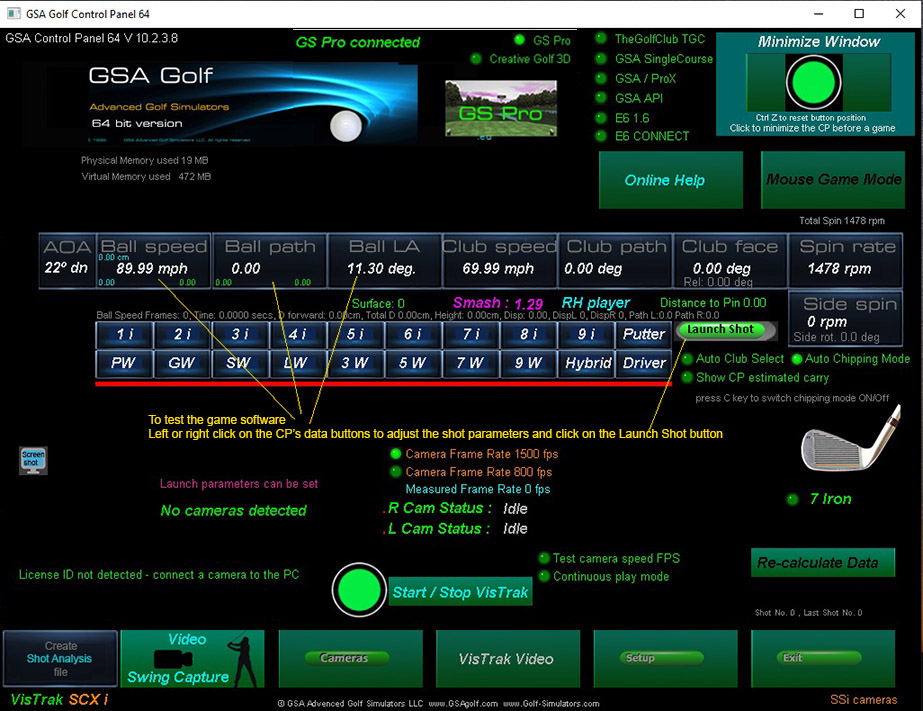Select the E6 CONNECT radio option
This screenshot has height=711, width=923.
tap(602, 136)
